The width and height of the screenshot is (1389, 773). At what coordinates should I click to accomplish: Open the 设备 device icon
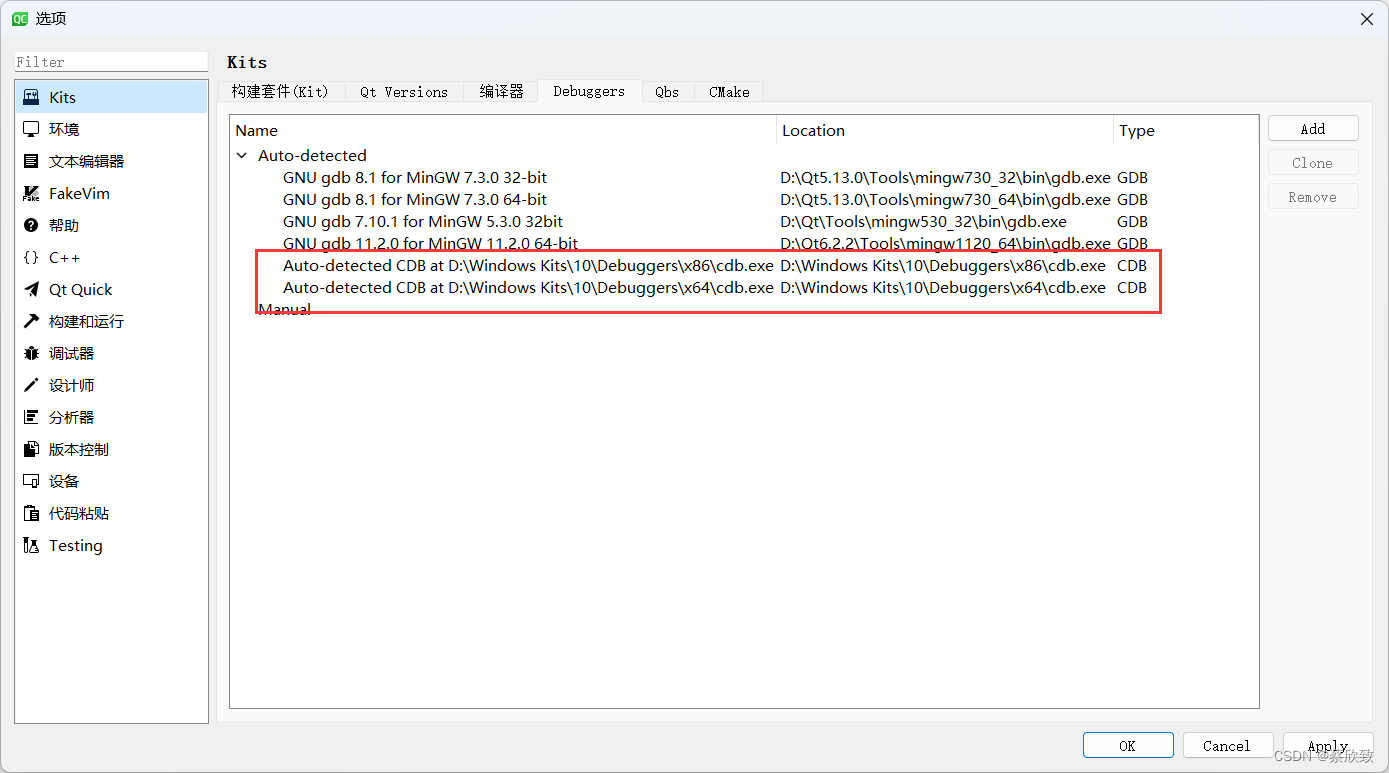(x=31, y=481)
